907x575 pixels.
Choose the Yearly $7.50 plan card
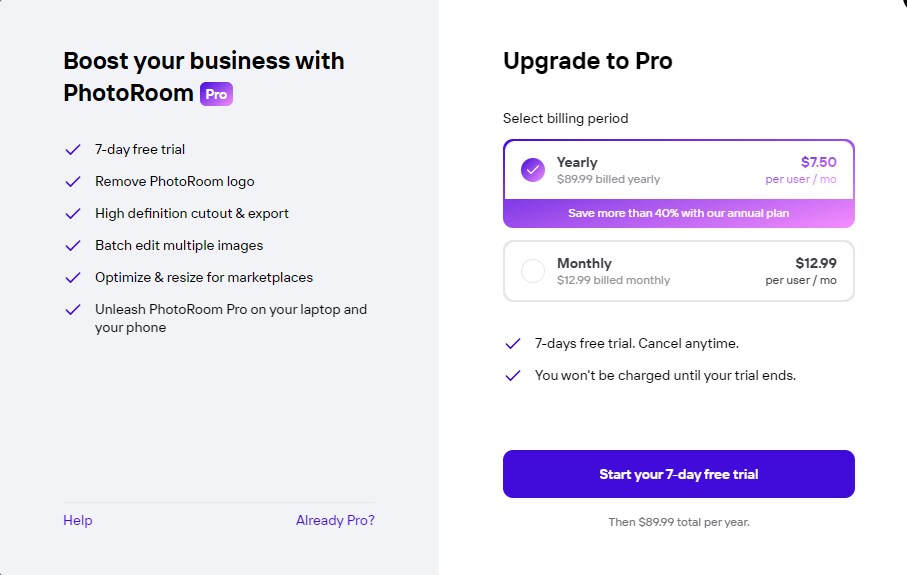coord(678,170)
